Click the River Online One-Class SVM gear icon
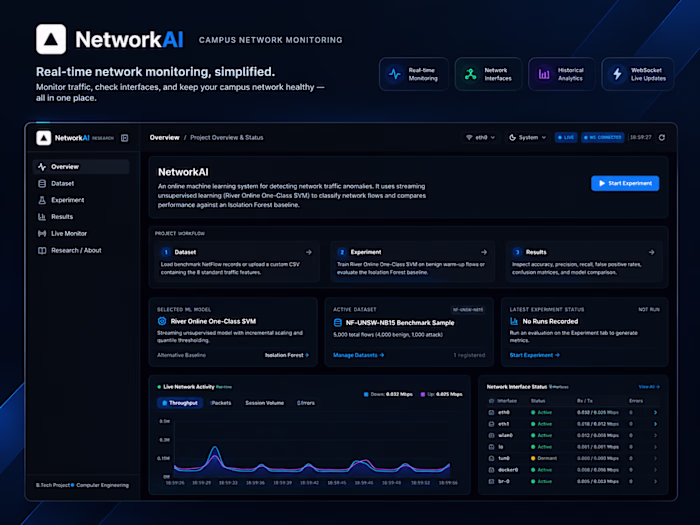This screenshot has height=525, width=700. (162, 321)
